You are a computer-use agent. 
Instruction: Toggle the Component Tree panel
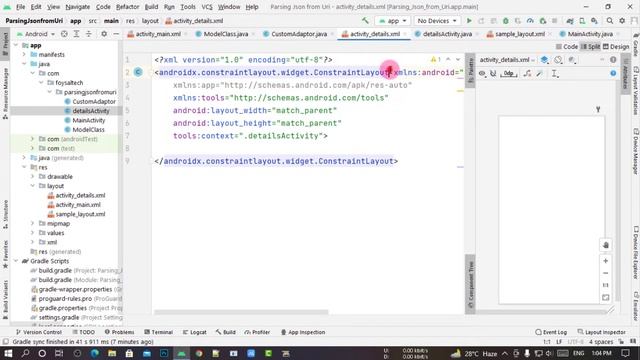point(470,284)
